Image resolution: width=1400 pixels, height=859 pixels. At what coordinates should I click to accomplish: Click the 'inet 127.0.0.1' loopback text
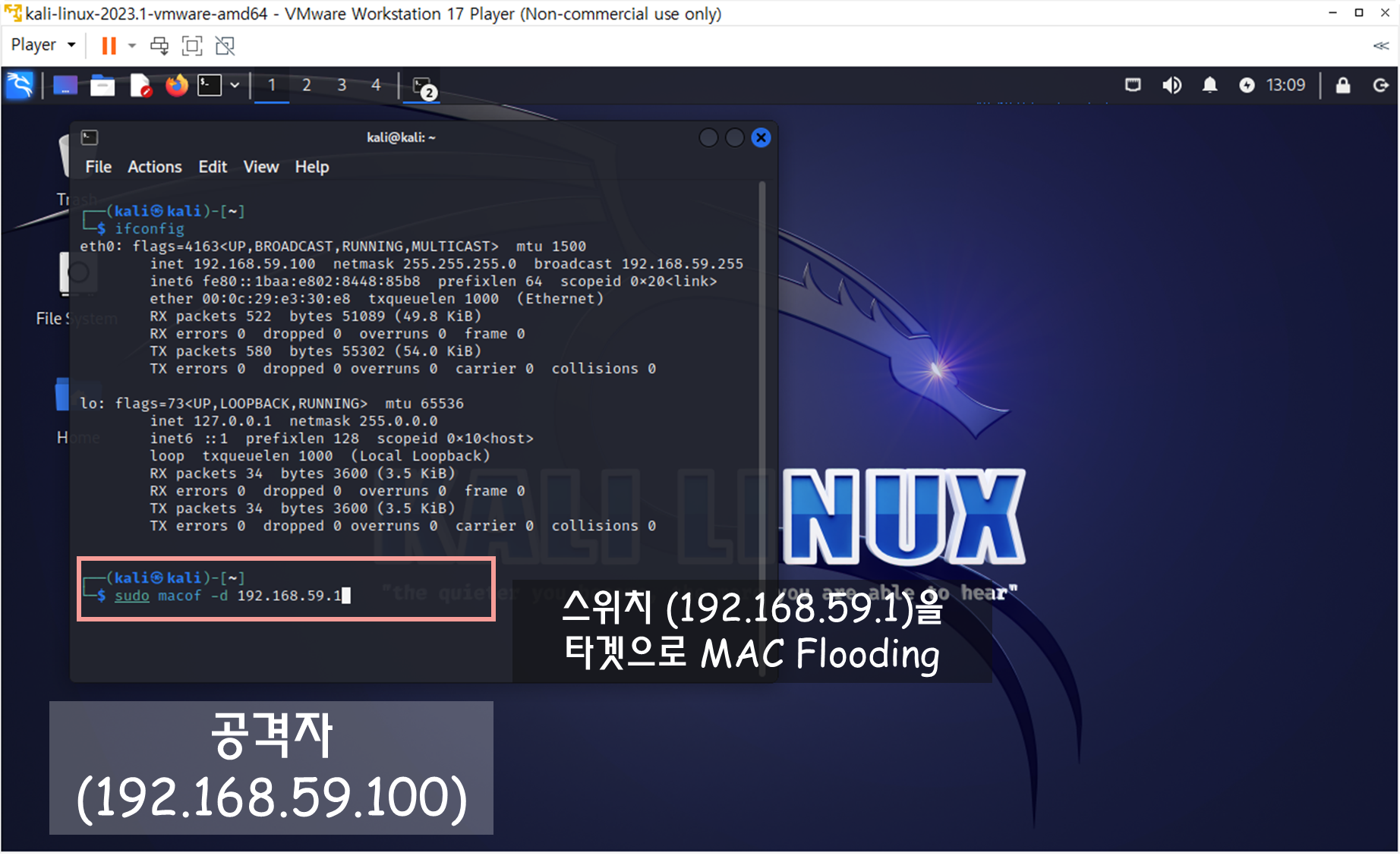(x=210, y=421)
